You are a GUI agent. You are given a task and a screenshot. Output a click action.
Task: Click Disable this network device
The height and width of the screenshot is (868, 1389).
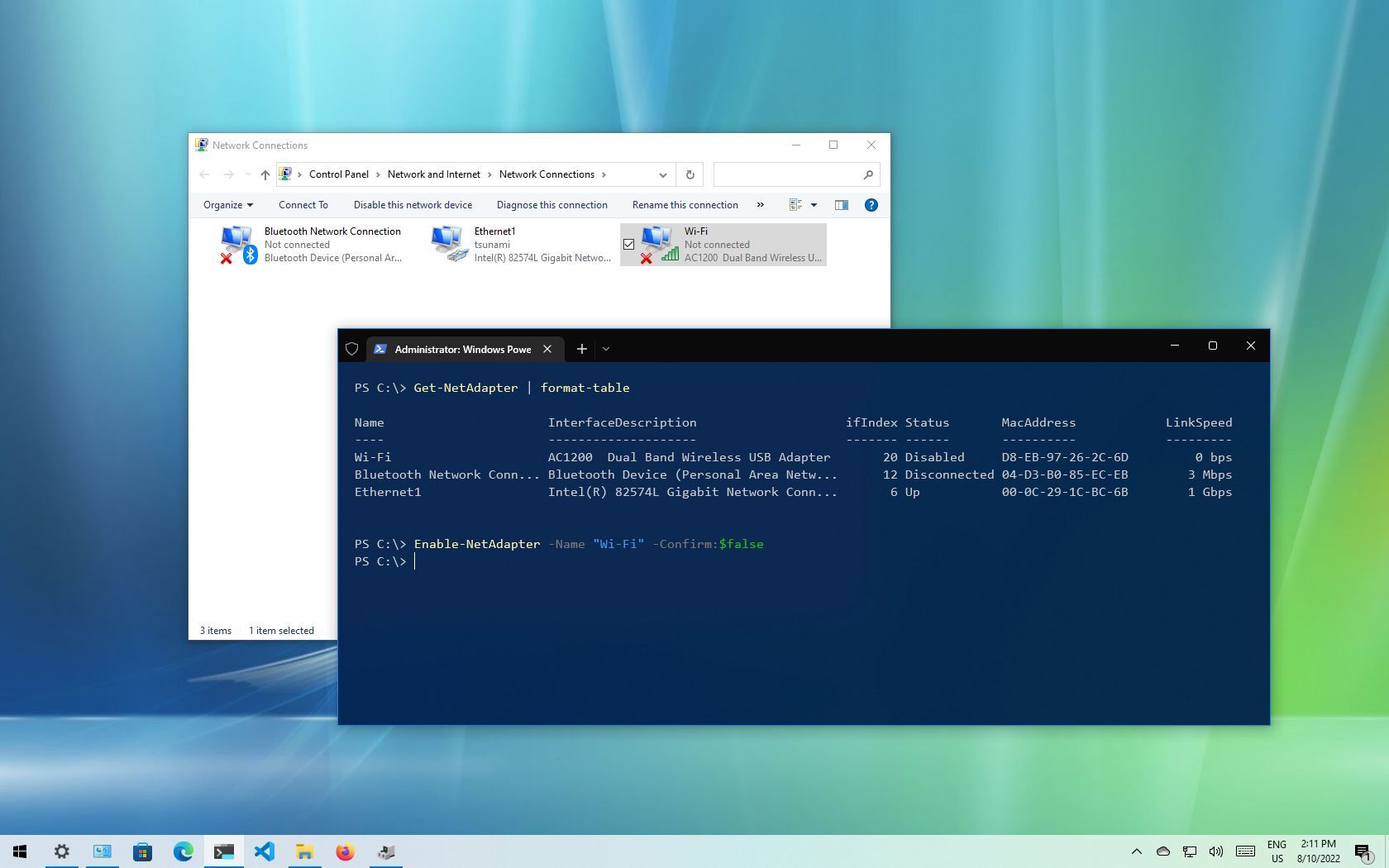coord(413,204)
